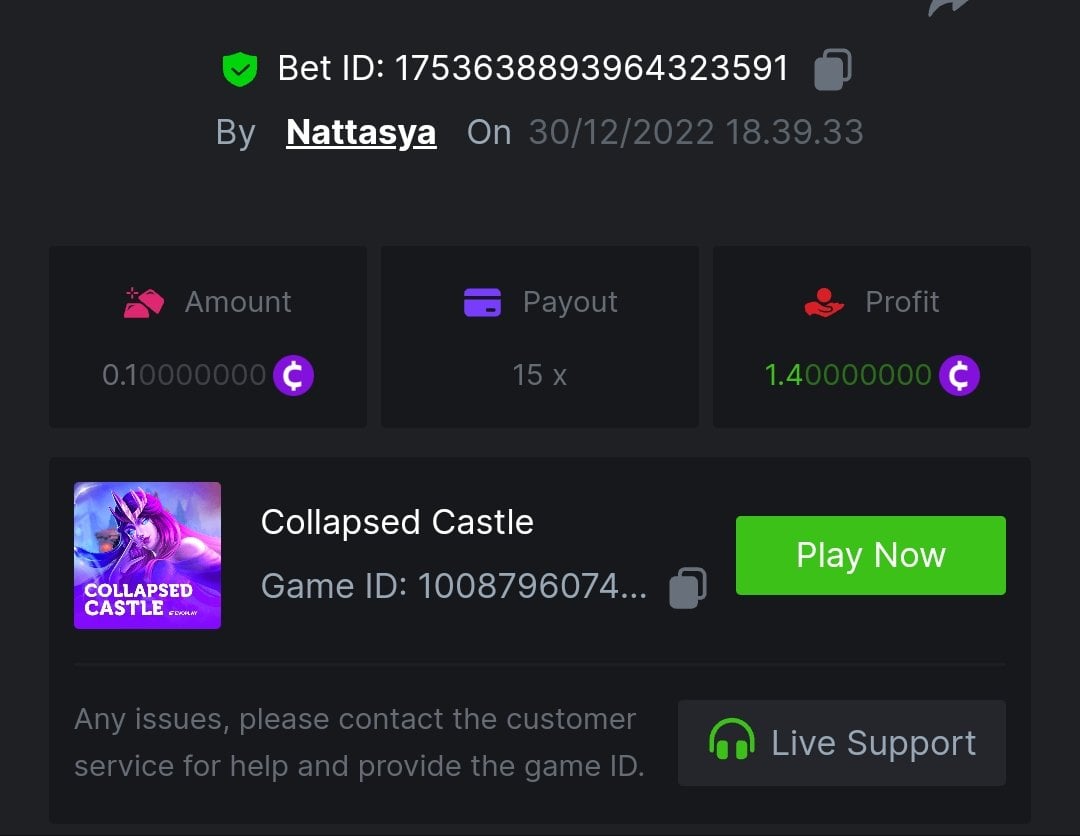Screen dimensions: 1080x836
Task: Click the truncated Game ID number
Action: 531,587
